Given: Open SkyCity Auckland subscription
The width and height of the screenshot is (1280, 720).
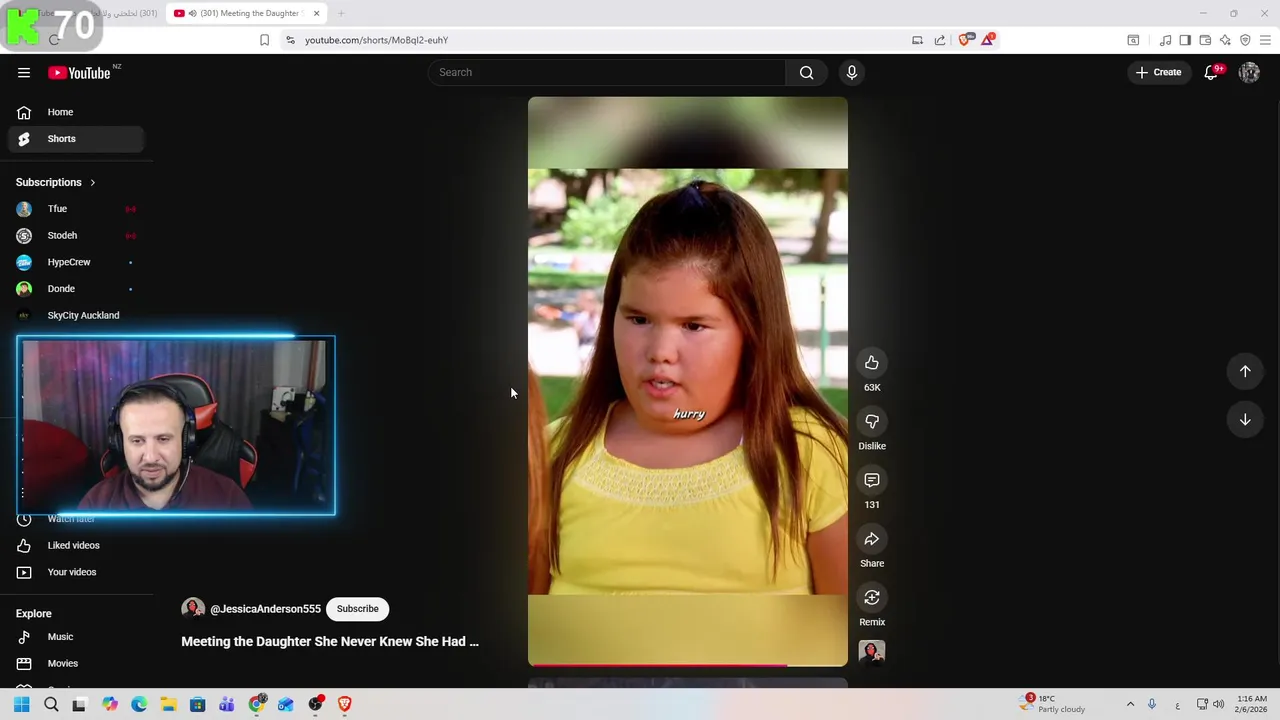Looking at the screenshot, I should pos(76,315).
